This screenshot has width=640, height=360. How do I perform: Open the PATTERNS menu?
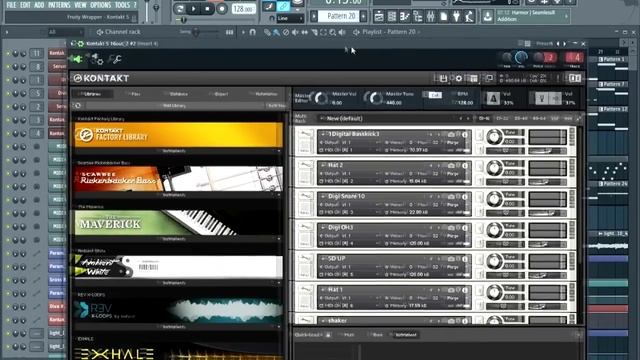tap(59, 5)
